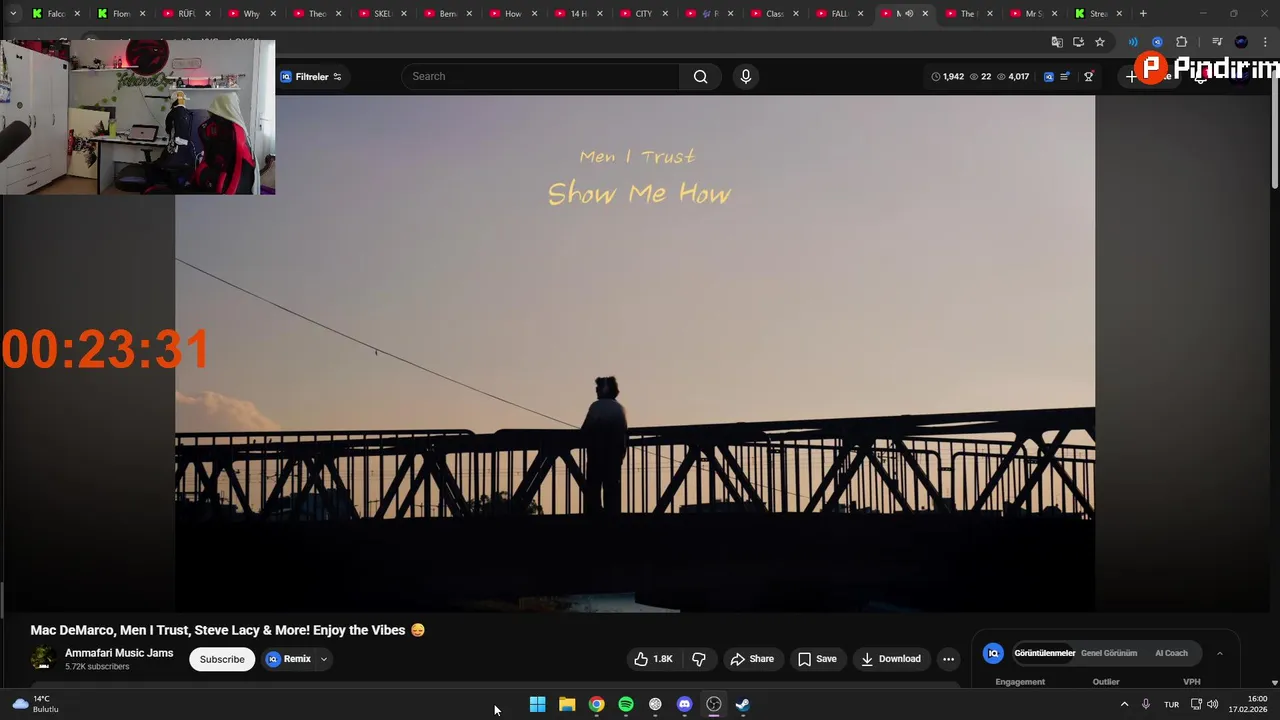Click the YouTube search magnifier button
This screenshot has width=1280, height=720.
(x=700, y=77)
